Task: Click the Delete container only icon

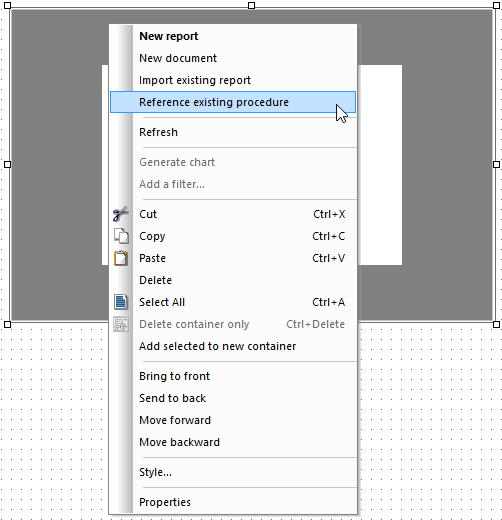Action: click(x=121, y=324)
